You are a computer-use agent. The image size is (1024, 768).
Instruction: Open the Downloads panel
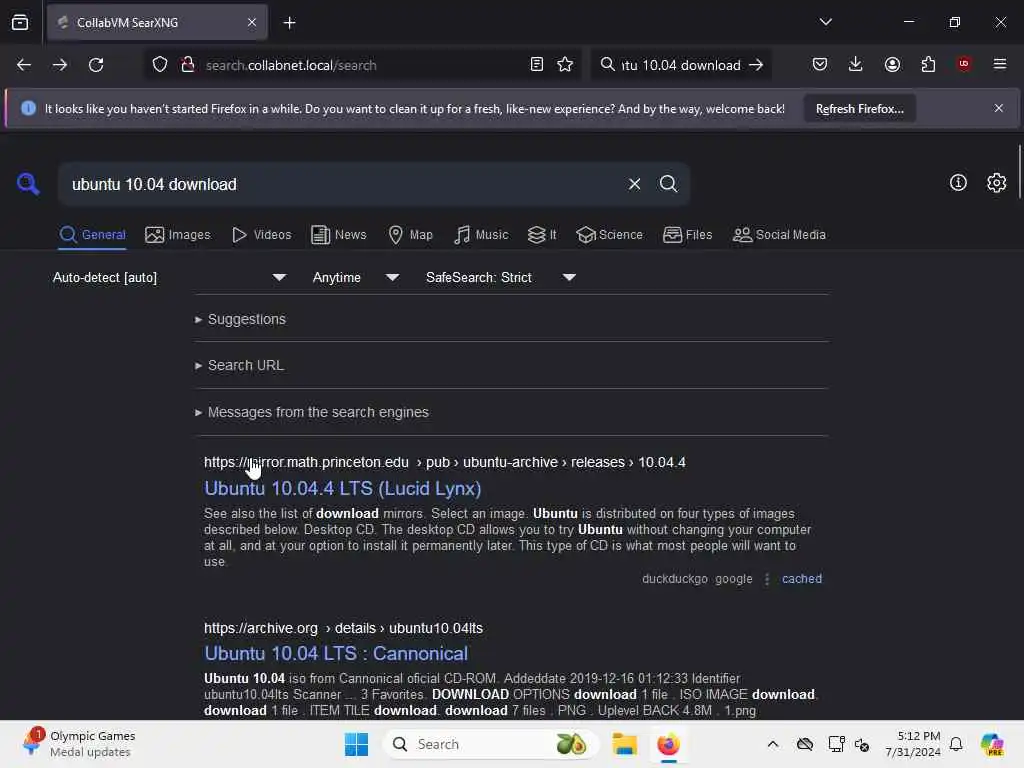click(x=856, y=64)
